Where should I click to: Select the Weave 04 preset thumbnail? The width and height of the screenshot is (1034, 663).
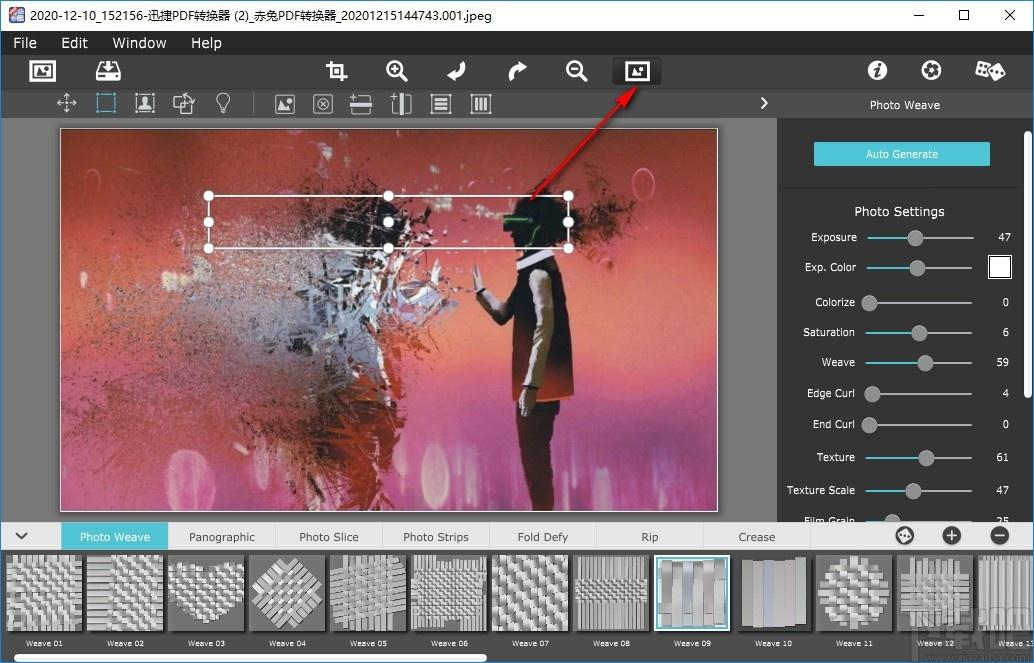[288, 594]
